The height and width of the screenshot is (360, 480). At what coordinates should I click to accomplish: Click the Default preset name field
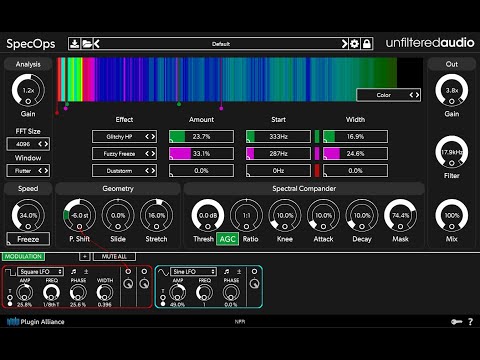pos(221,44)
